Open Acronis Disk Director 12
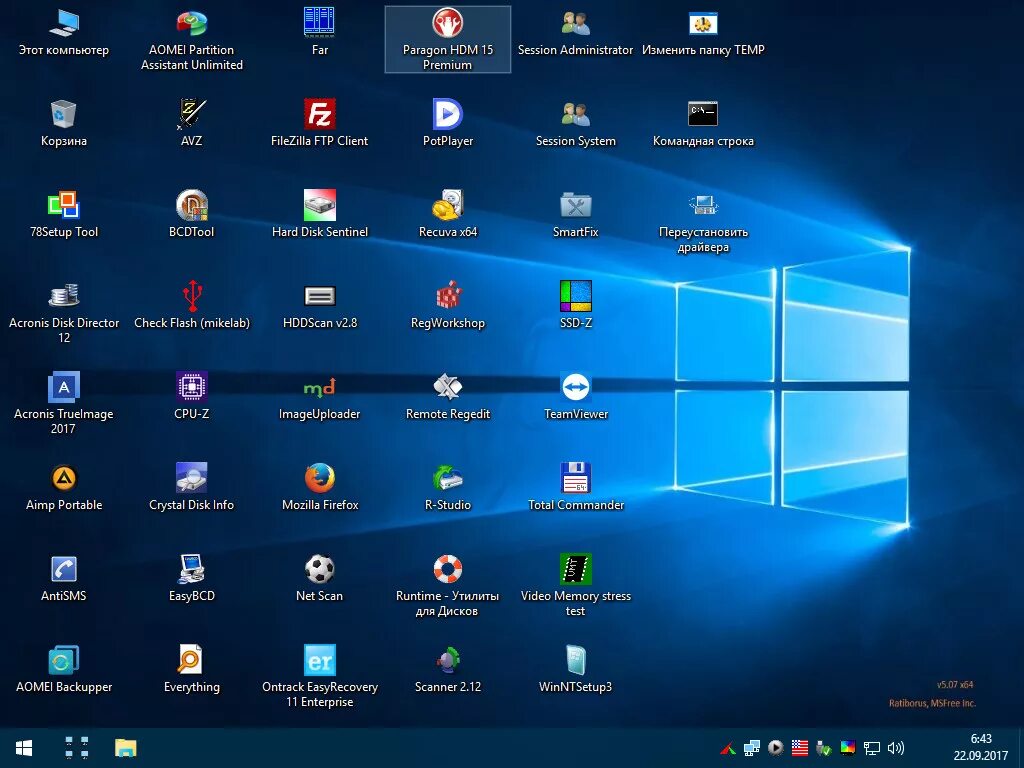 pyautogui.click(x=64, y=313)
